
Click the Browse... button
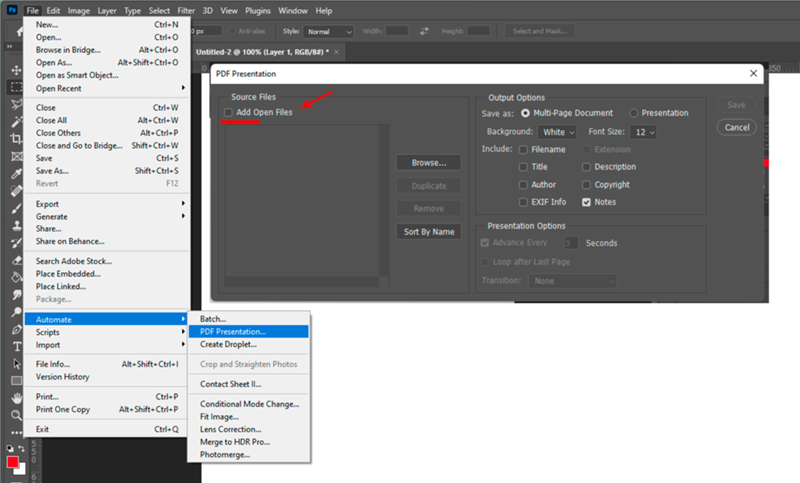tap(429, 163)
